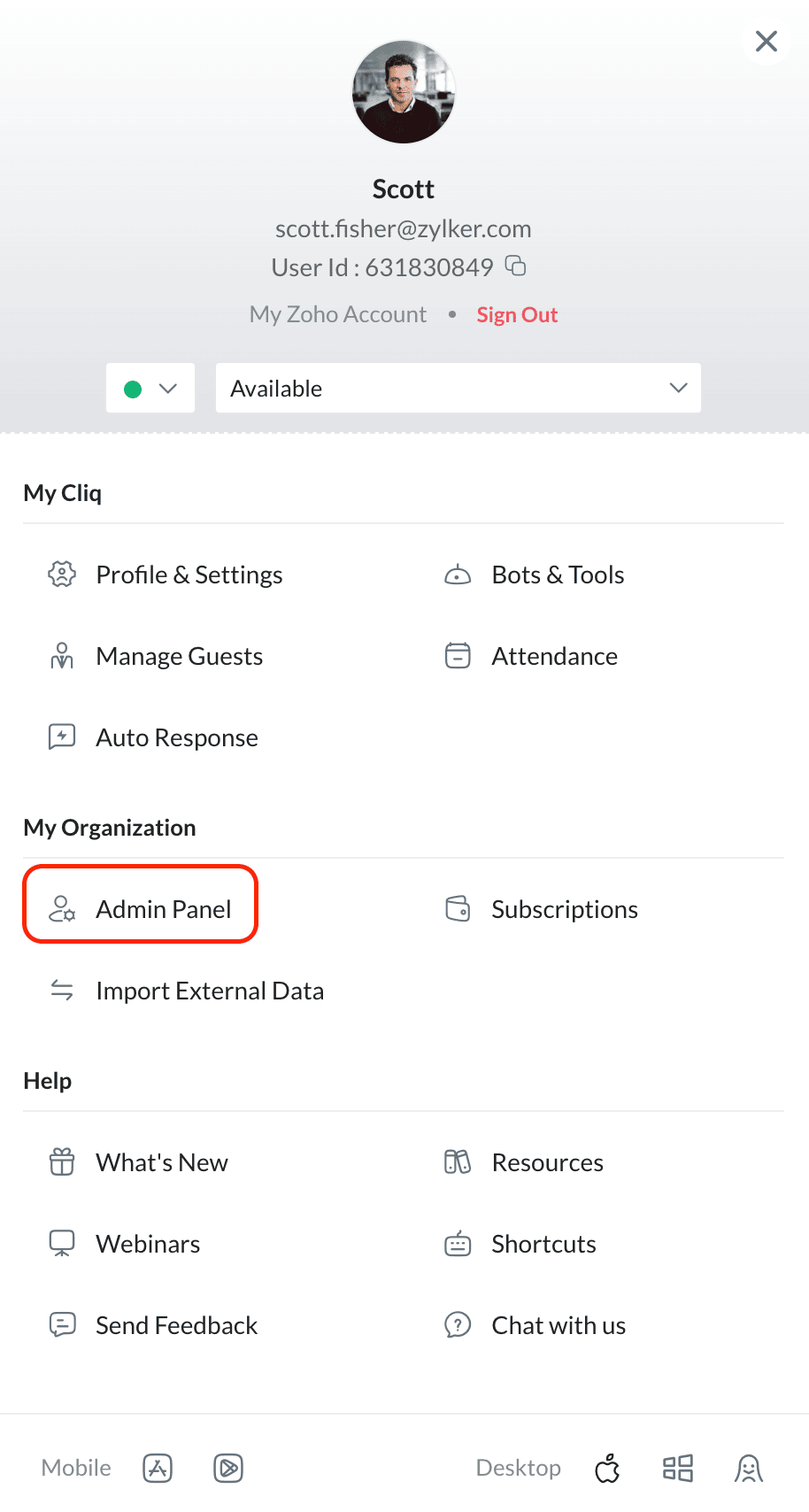Close the profile panel
Screen dimensions: 809x1512
click(767, 41)
